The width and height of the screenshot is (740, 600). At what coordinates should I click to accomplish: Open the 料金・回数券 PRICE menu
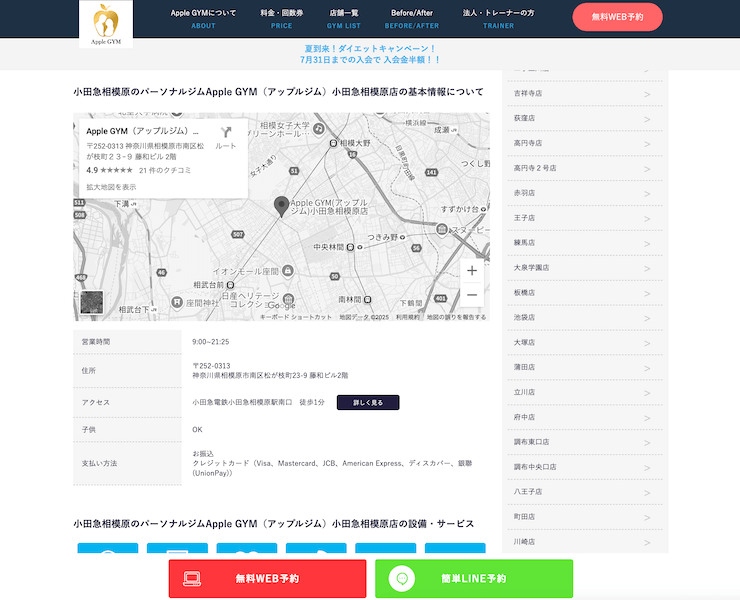pos(281,19)
